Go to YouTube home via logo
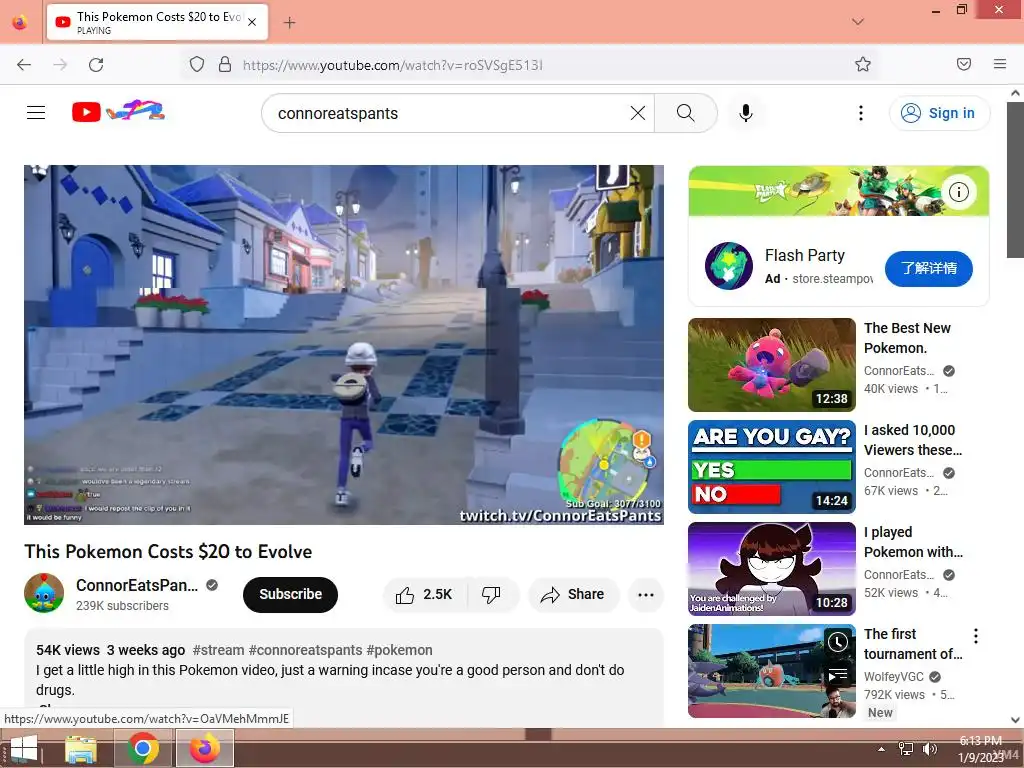 pyautogui.click(x=118, y=112)
